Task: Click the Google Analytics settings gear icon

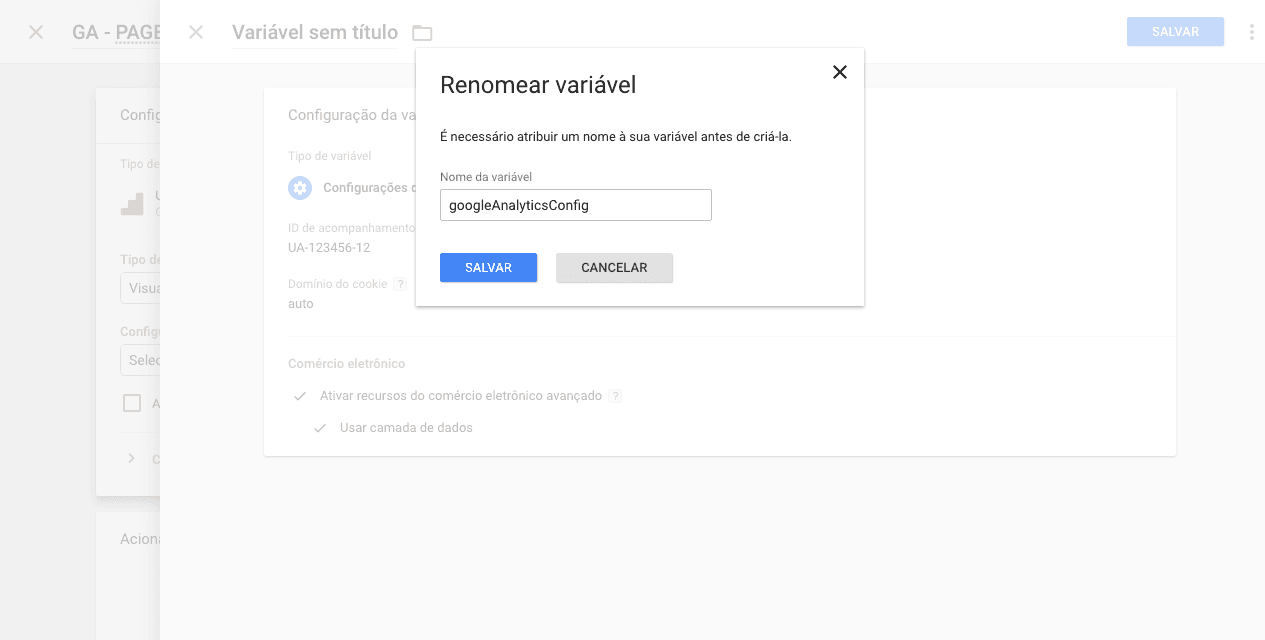Action: tap(300, 188)
